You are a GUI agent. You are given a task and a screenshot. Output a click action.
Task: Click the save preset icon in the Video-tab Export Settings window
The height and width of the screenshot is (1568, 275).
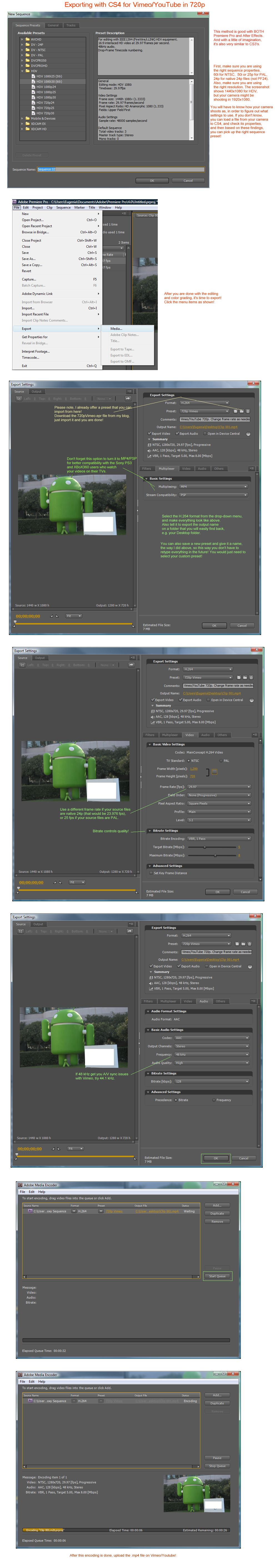tap(238, 677)
